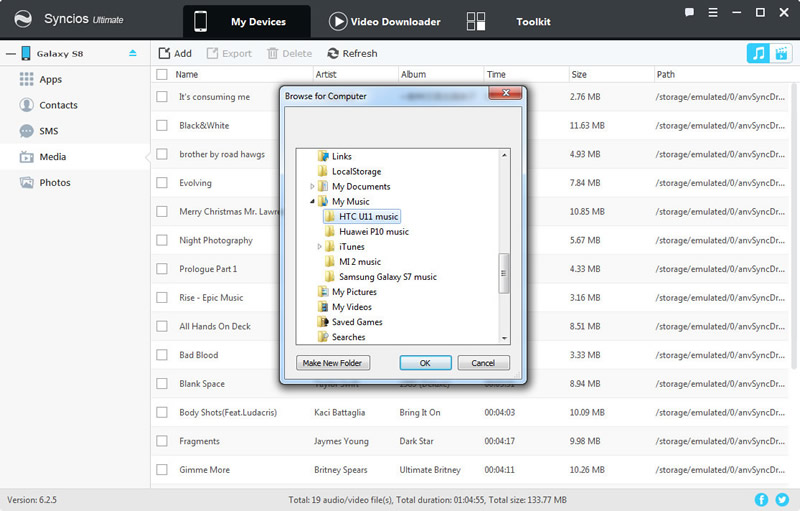Expand the My Documents folder arrow
This screenshot has height=511, width=800.
click(x=312, y=187)
